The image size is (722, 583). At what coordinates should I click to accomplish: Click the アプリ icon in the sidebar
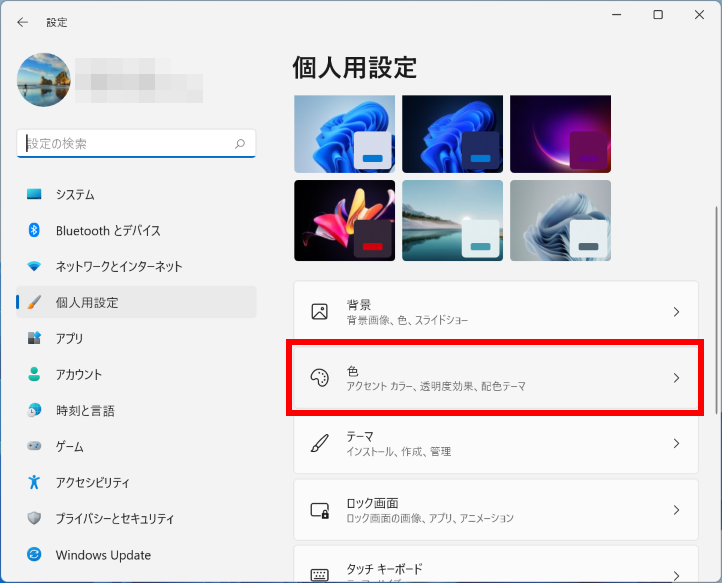coord(34,338)
